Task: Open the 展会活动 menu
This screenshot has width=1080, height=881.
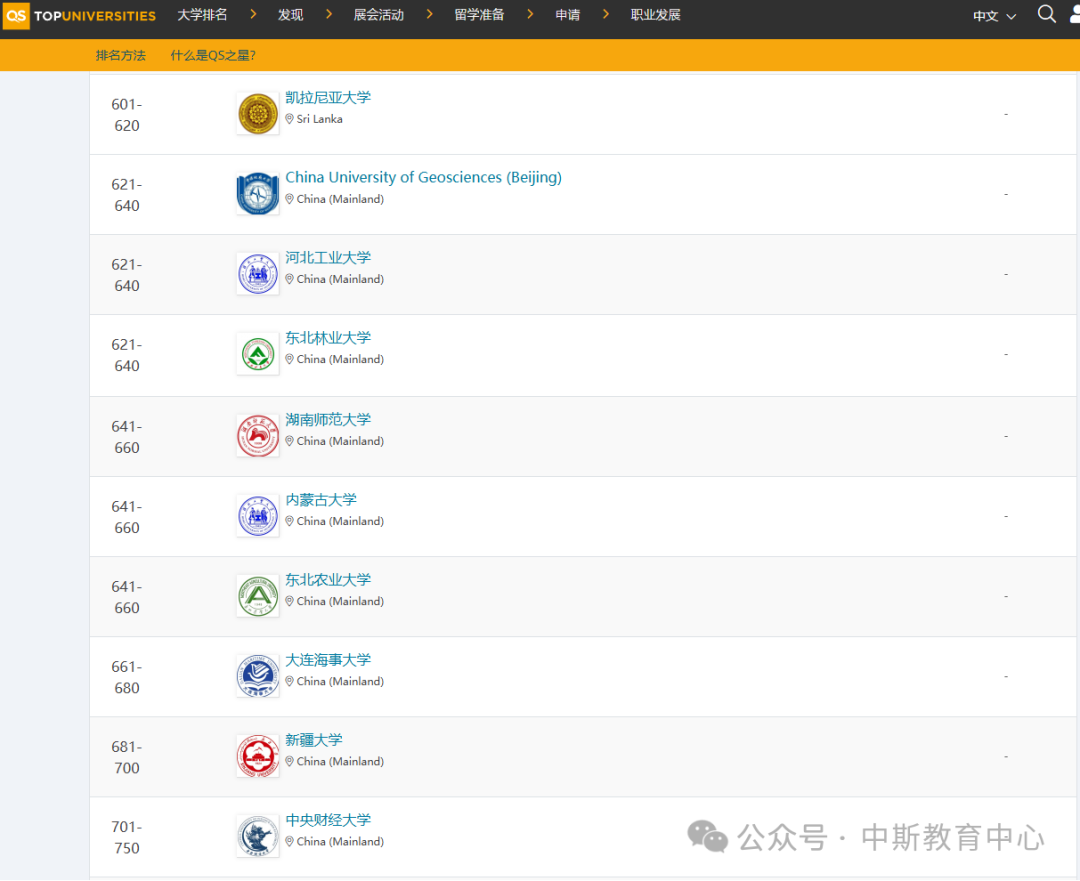Action: click(x=378, y=14)
